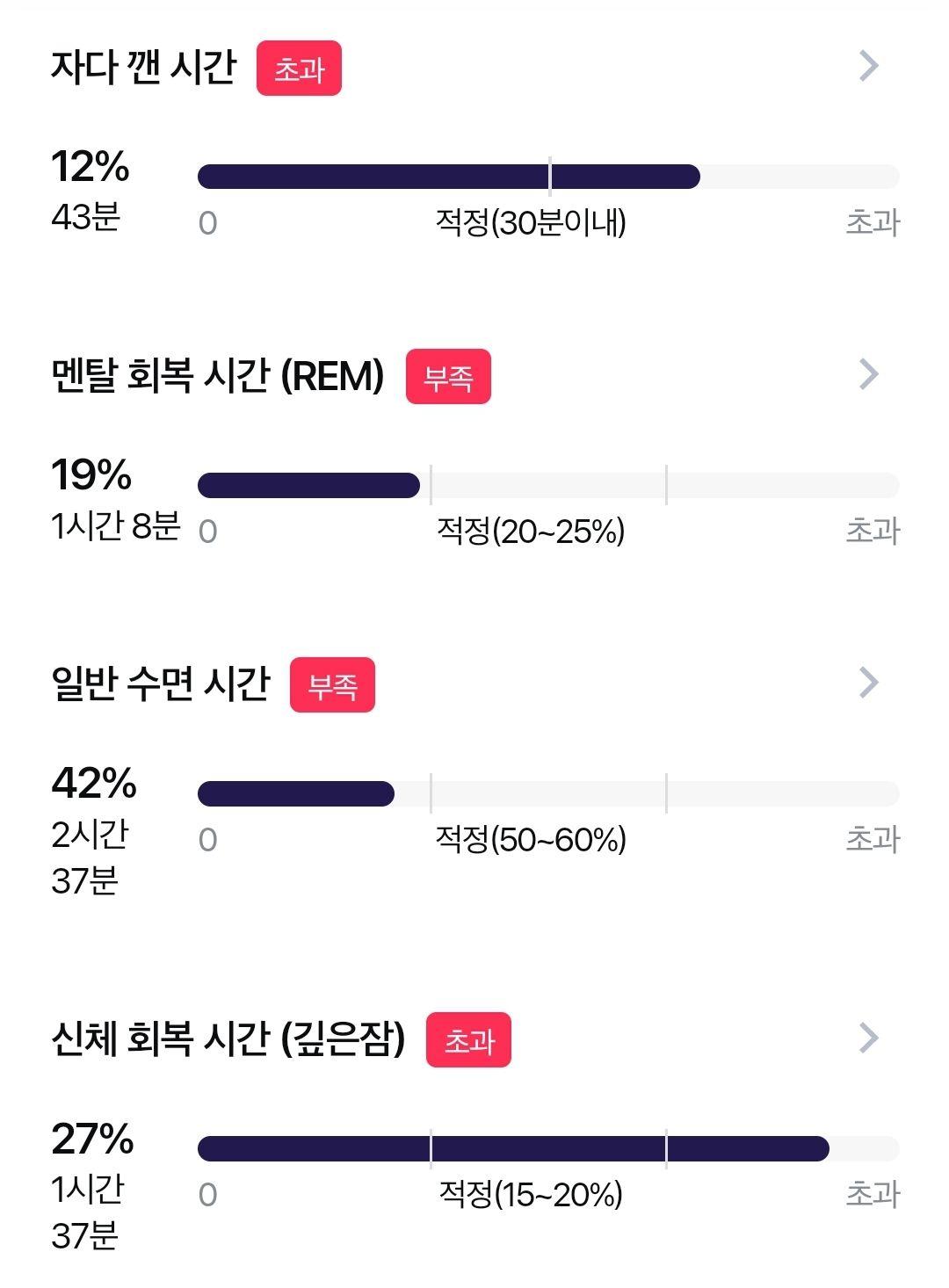Tap the 적정(20~25%) range label
949x1288 pixels.
tap(531, 531)
